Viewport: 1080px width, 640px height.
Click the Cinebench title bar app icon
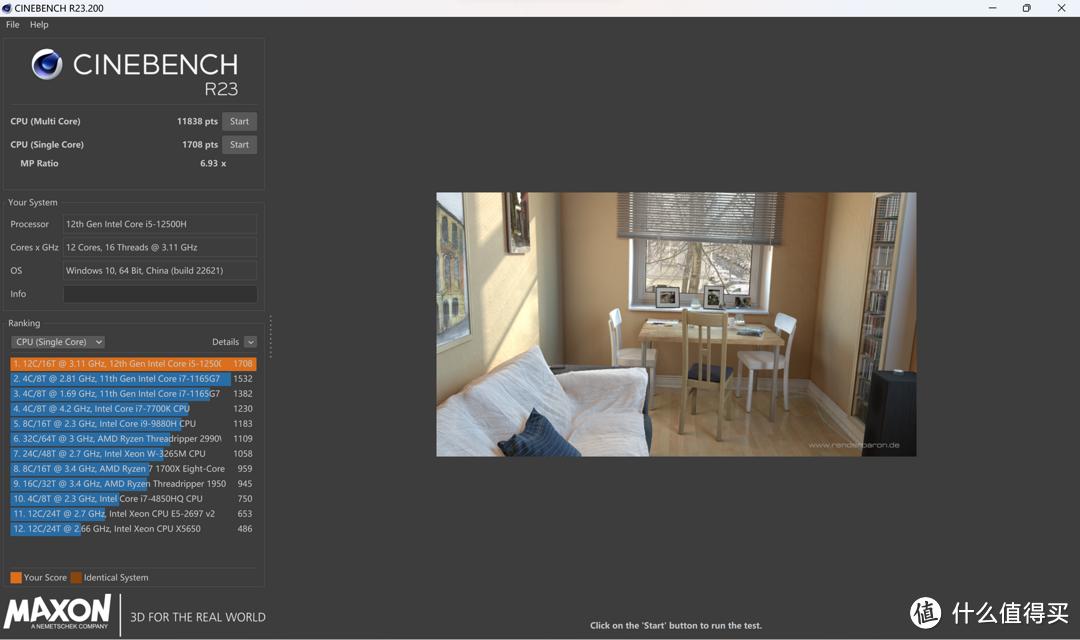tap(7, 8)
